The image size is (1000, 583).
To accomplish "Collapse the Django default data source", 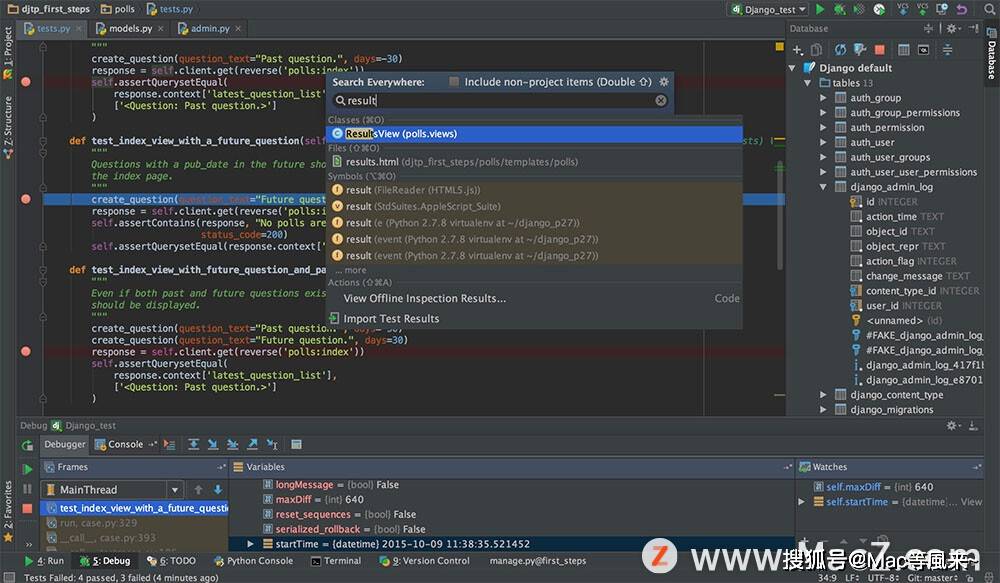I will click(792, 68).
